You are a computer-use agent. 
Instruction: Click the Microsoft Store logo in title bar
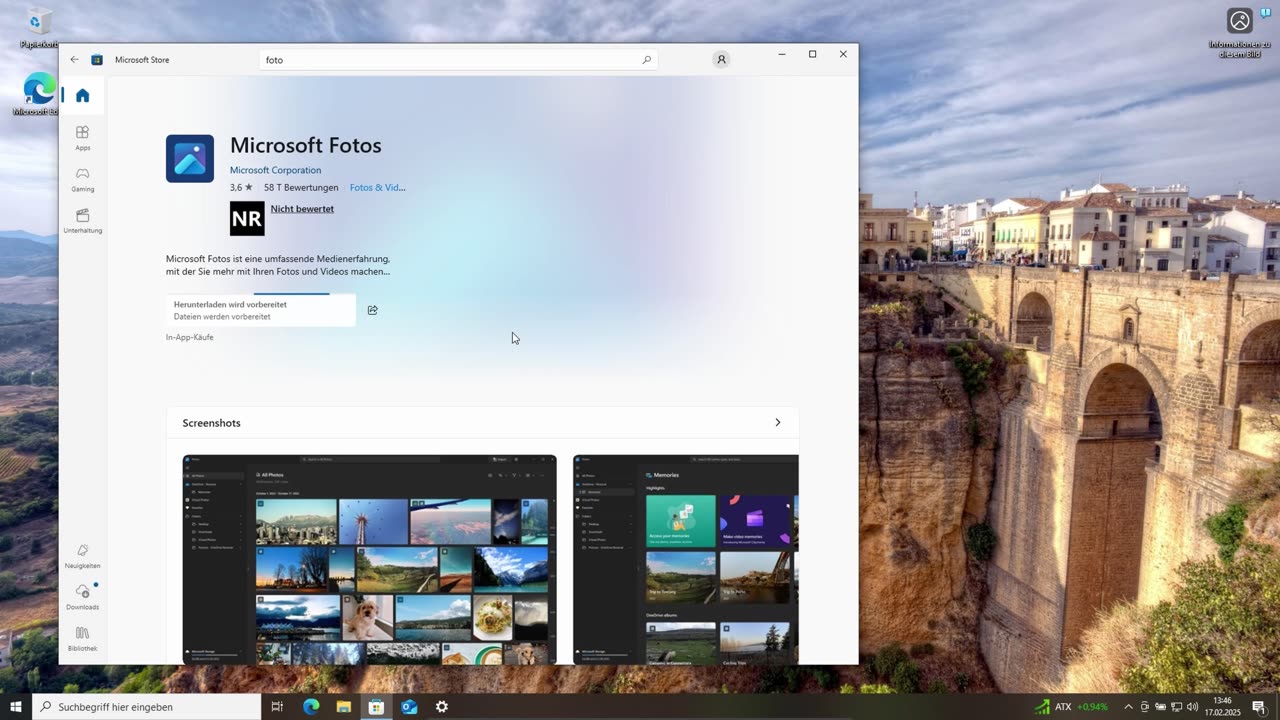pyautogui.click(x=97, y=60)
